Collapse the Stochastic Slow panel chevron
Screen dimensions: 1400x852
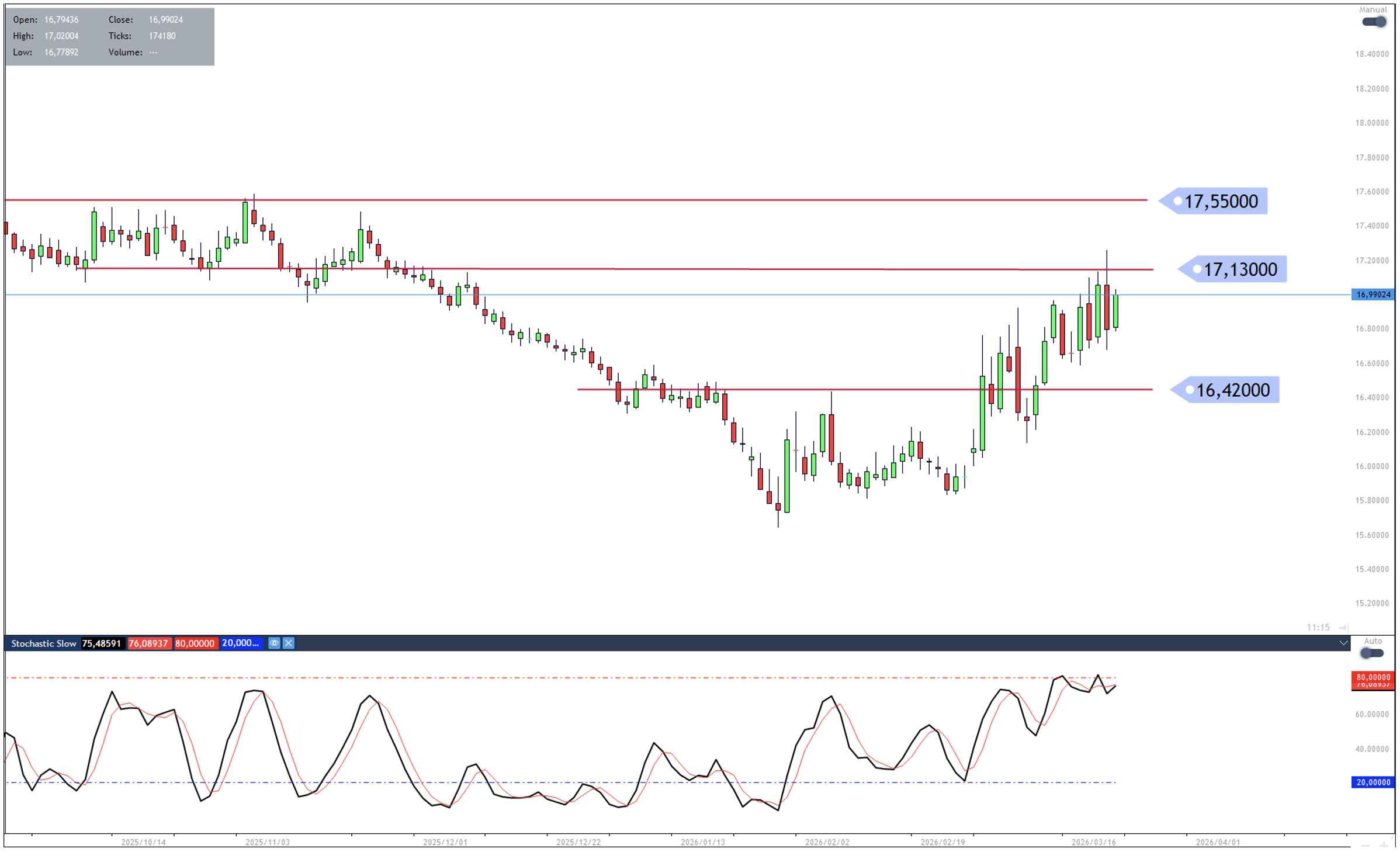(1343, 643)
